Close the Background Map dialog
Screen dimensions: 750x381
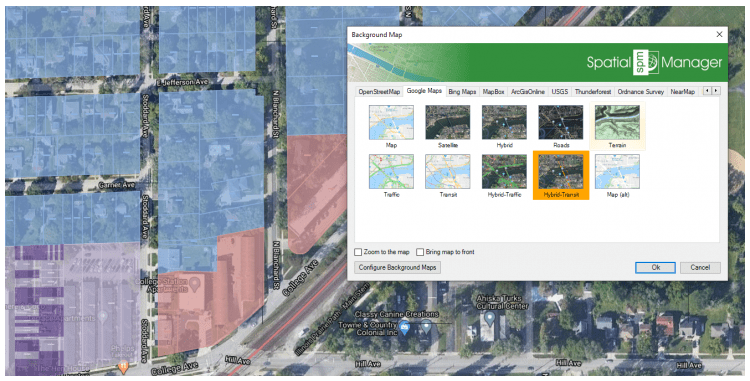(719, 34)
